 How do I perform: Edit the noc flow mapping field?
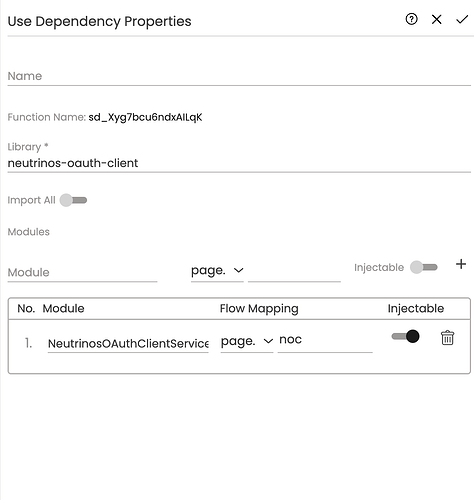pyautogui.click(x=325, y=341)
